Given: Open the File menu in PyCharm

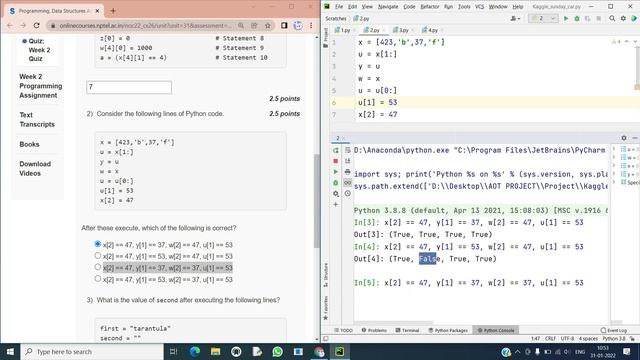Looking at the screenshot, I should [339, 7].
